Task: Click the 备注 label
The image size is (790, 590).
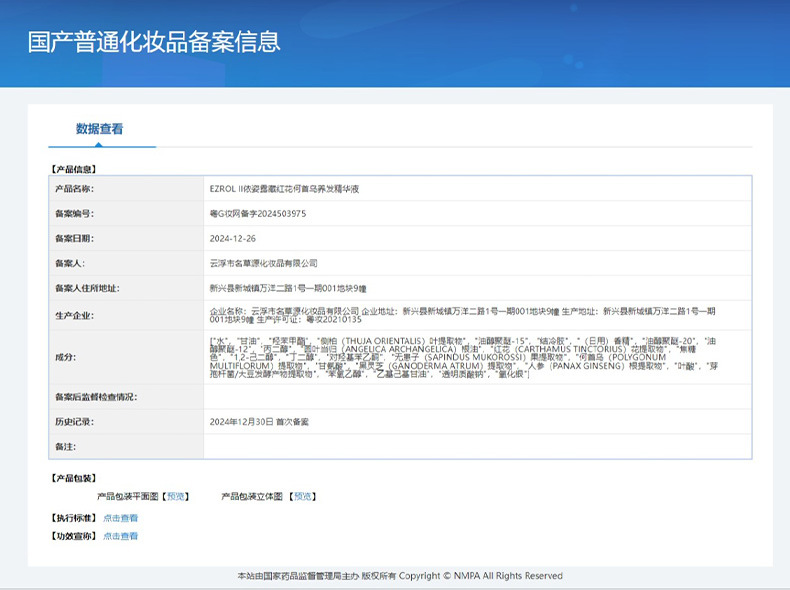Action: pyautogui.click(x=65, y=446)
